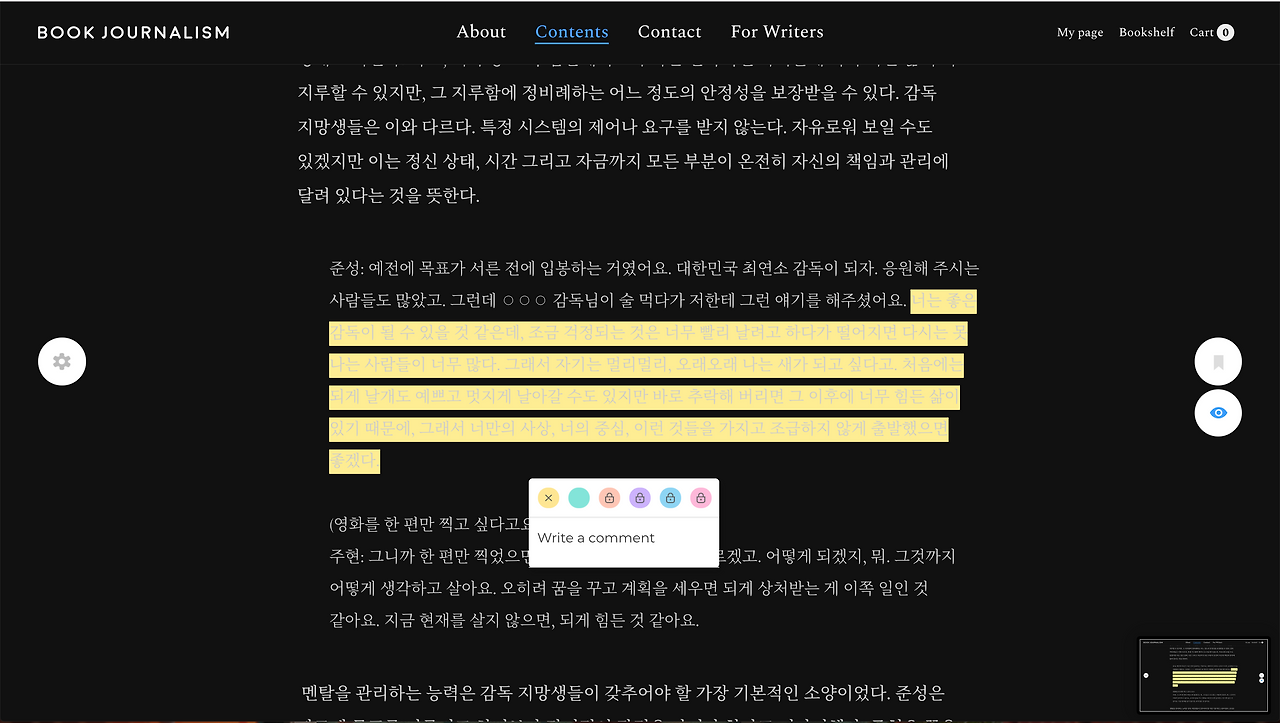Click the locked purple highlight color icon
Screen dimensions: 1280x723
point(639,497)
